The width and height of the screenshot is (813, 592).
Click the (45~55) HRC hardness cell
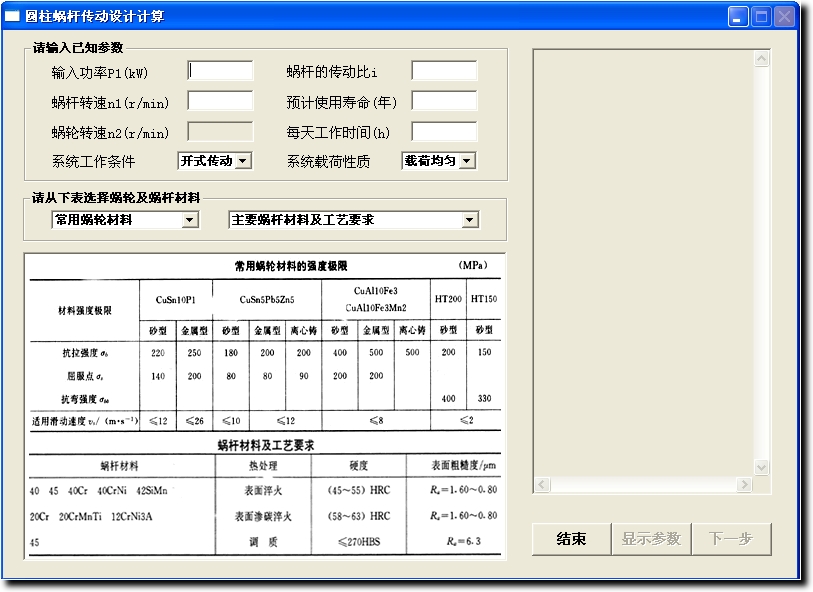coord(359,490)
